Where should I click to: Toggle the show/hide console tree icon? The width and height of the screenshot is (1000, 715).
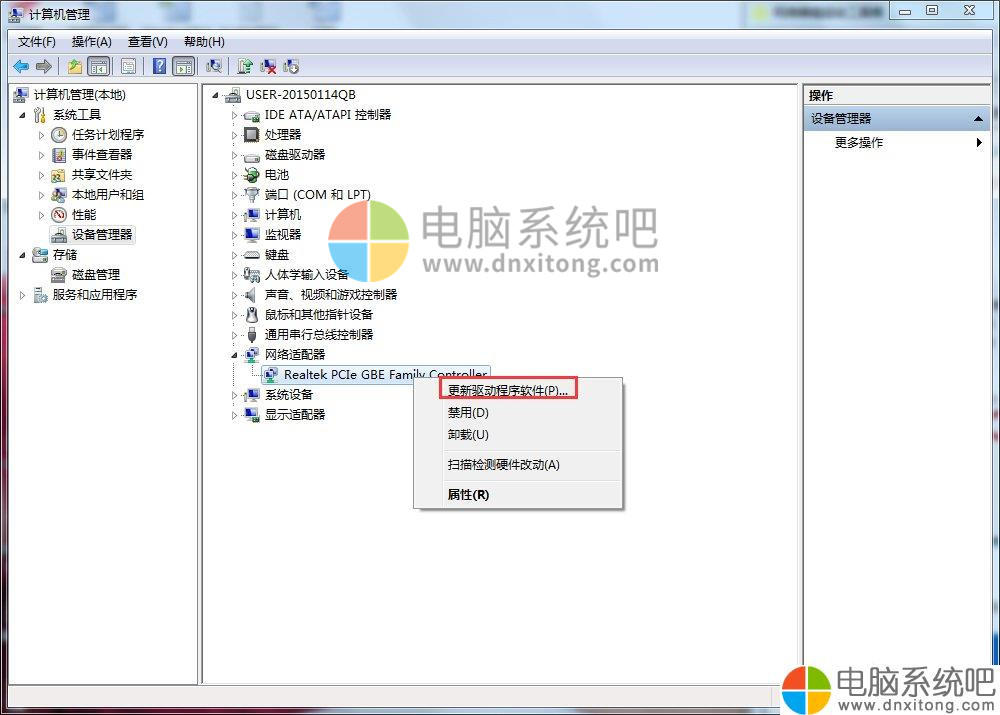pyautogui.click(x=99, y=66)
